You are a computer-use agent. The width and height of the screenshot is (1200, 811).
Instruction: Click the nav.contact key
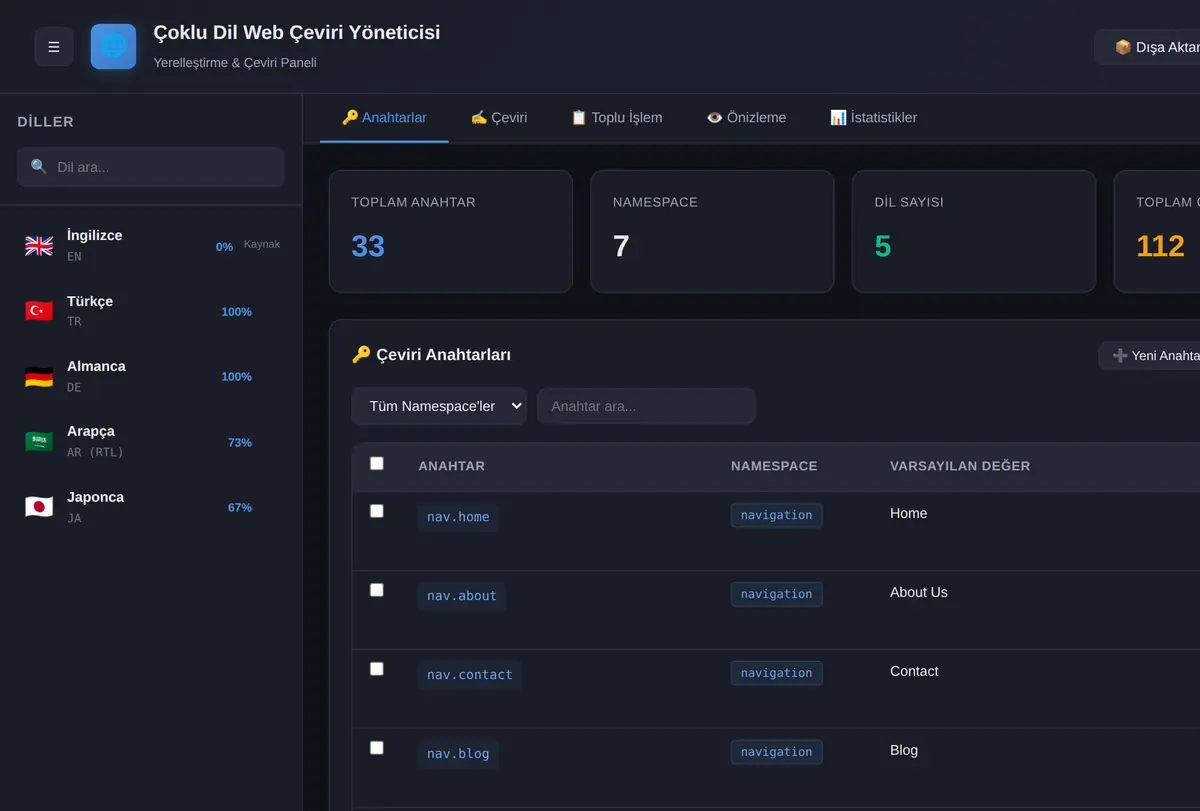pyautogui.click(x=470, y=675)
